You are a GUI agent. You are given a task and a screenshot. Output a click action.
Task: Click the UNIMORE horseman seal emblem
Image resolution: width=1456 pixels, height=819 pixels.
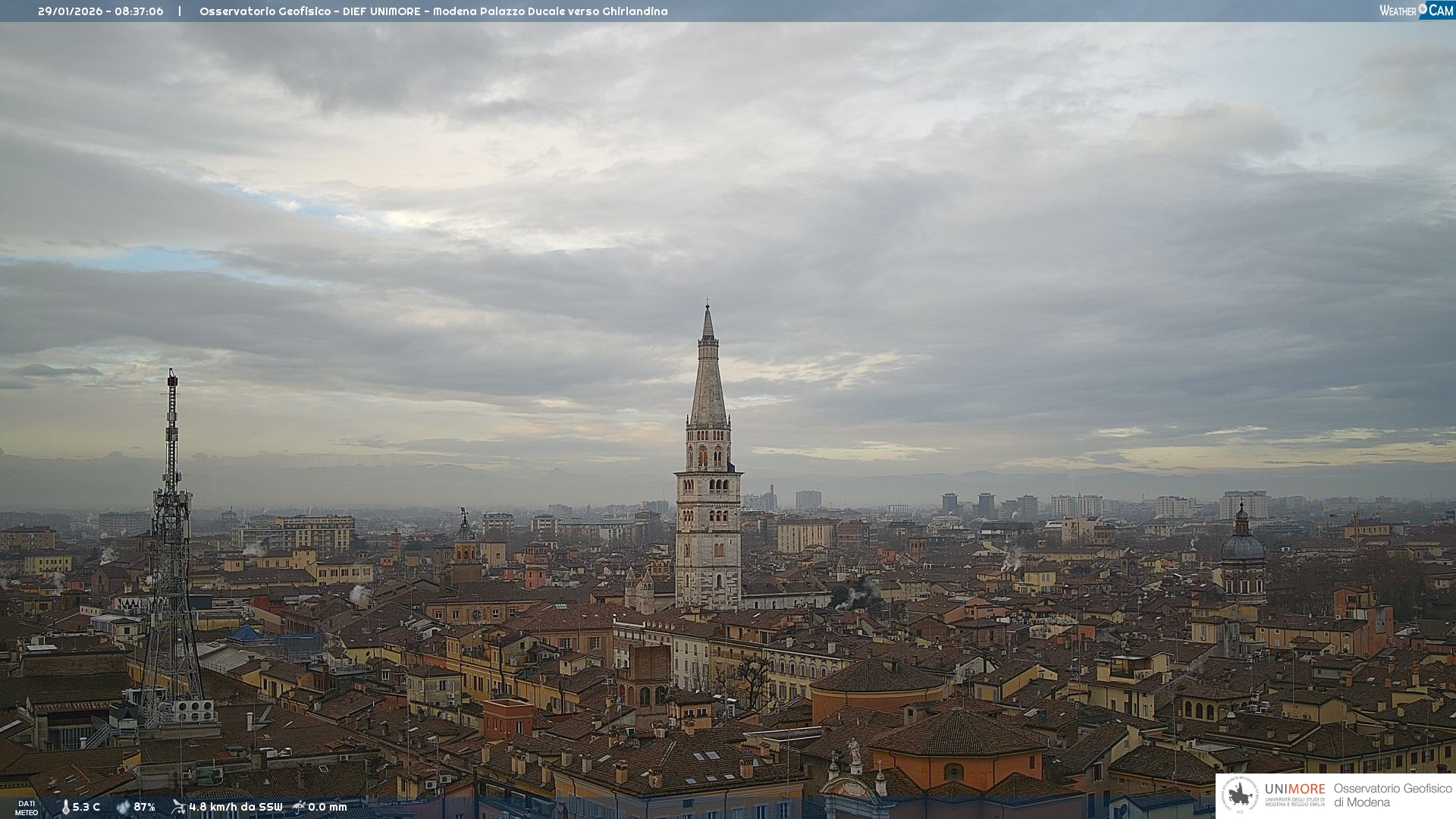point(1241,795)
